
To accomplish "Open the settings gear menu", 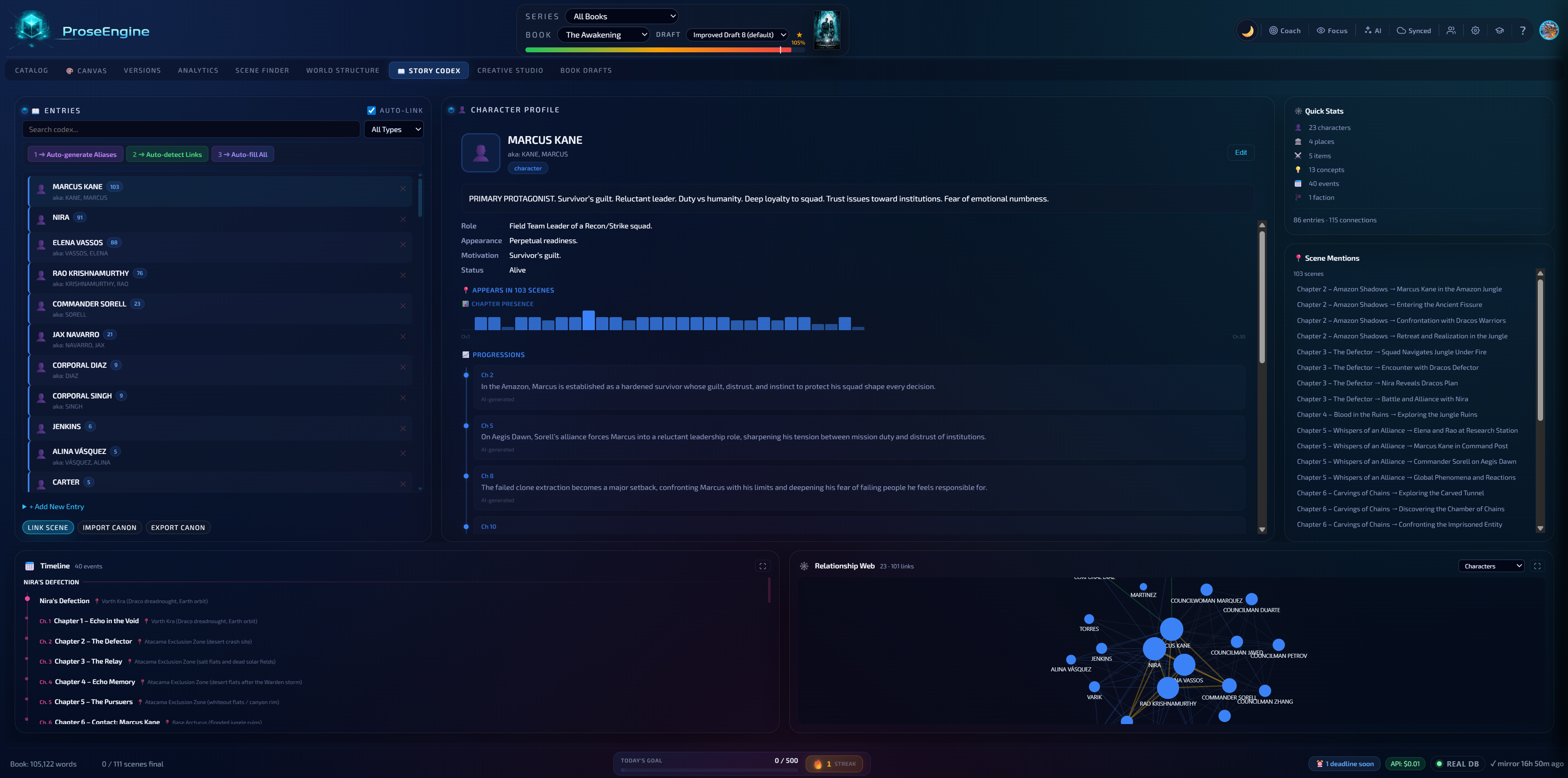I will (x=1475, y=30).
